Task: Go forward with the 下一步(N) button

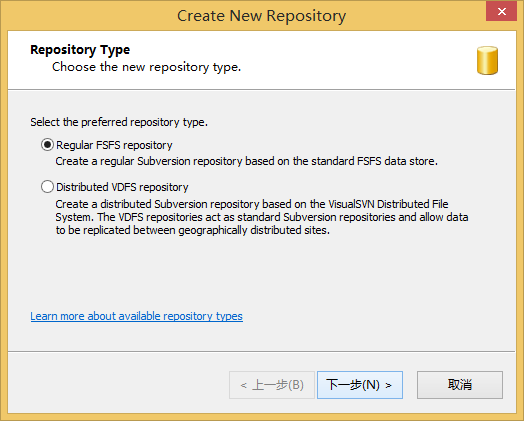Action: click(x=360, y=385)
